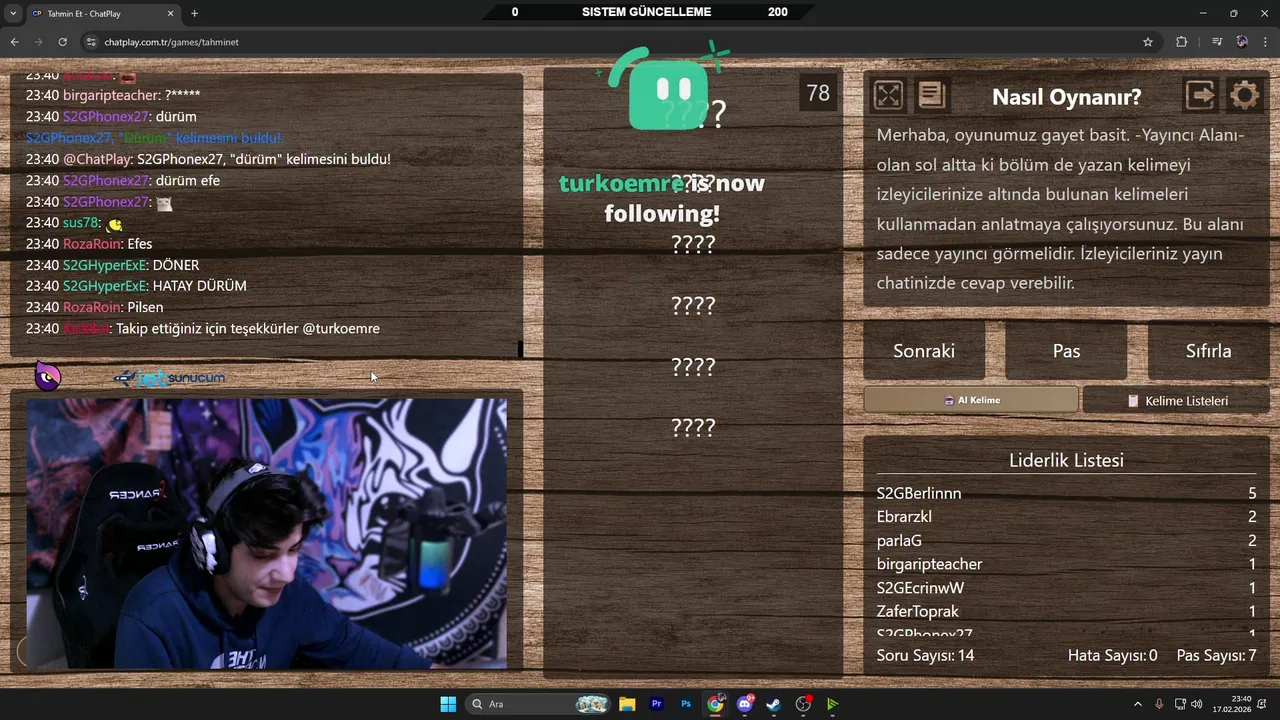Click the exit arrow icon next to the gear
The height and width of the screenshot is (720, 1280).
(1200, 95)
